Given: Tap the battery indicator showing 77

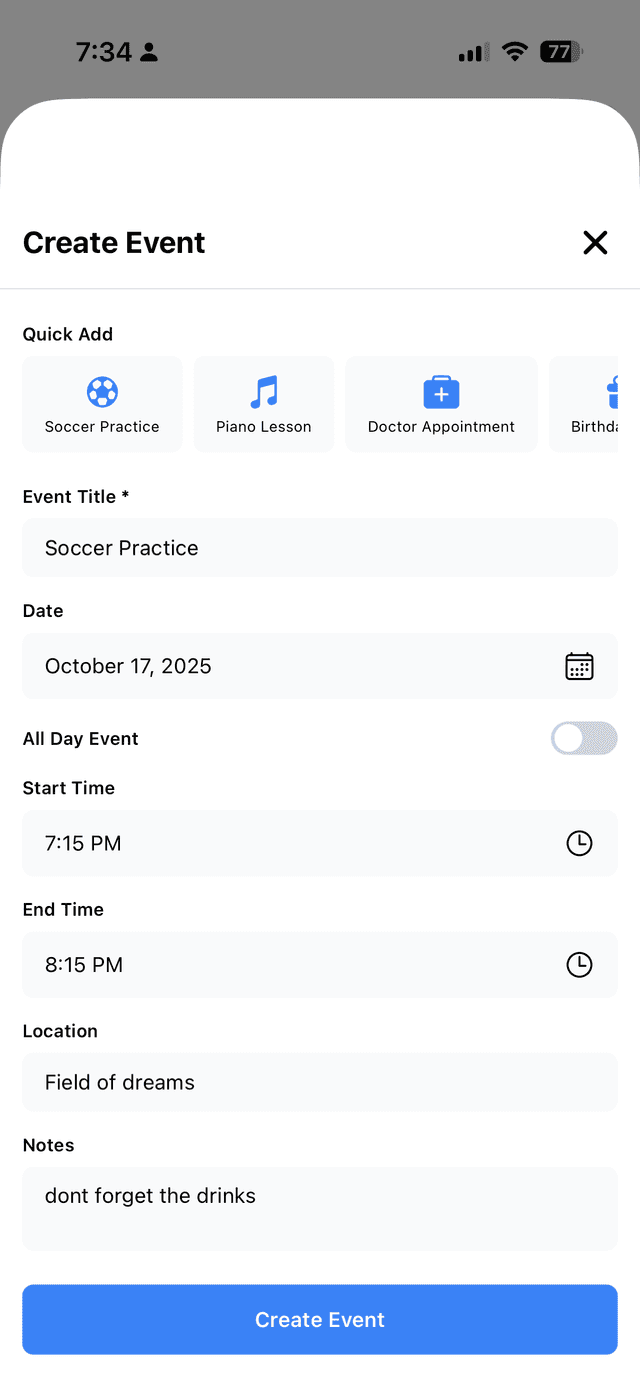Looking at the screenshot, I should (x=561, y=51).
